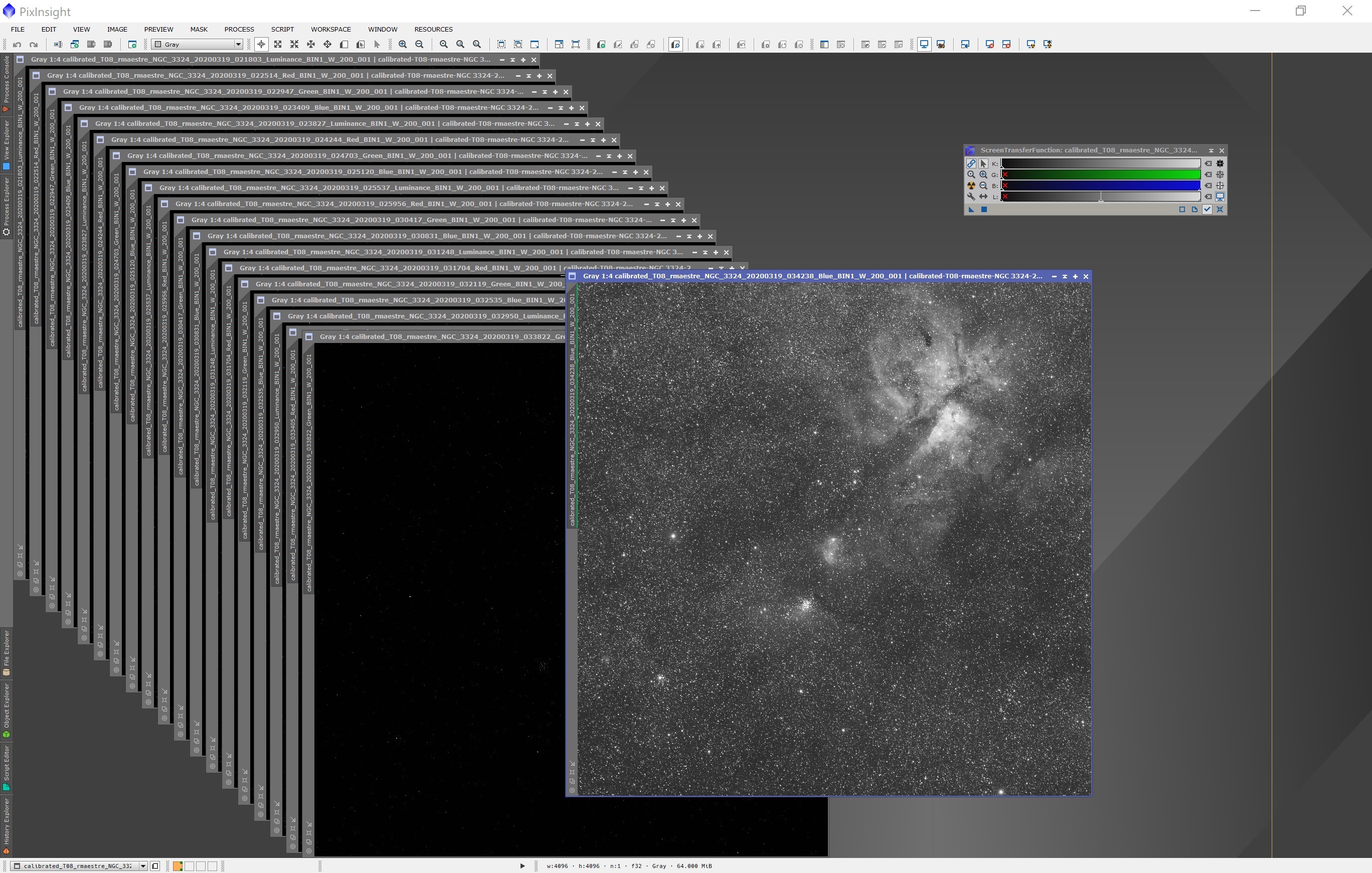The height and width of the screenshot is (873, 1372).
Task: Click the document icon in STF bottom bar
Action: 1195,210
